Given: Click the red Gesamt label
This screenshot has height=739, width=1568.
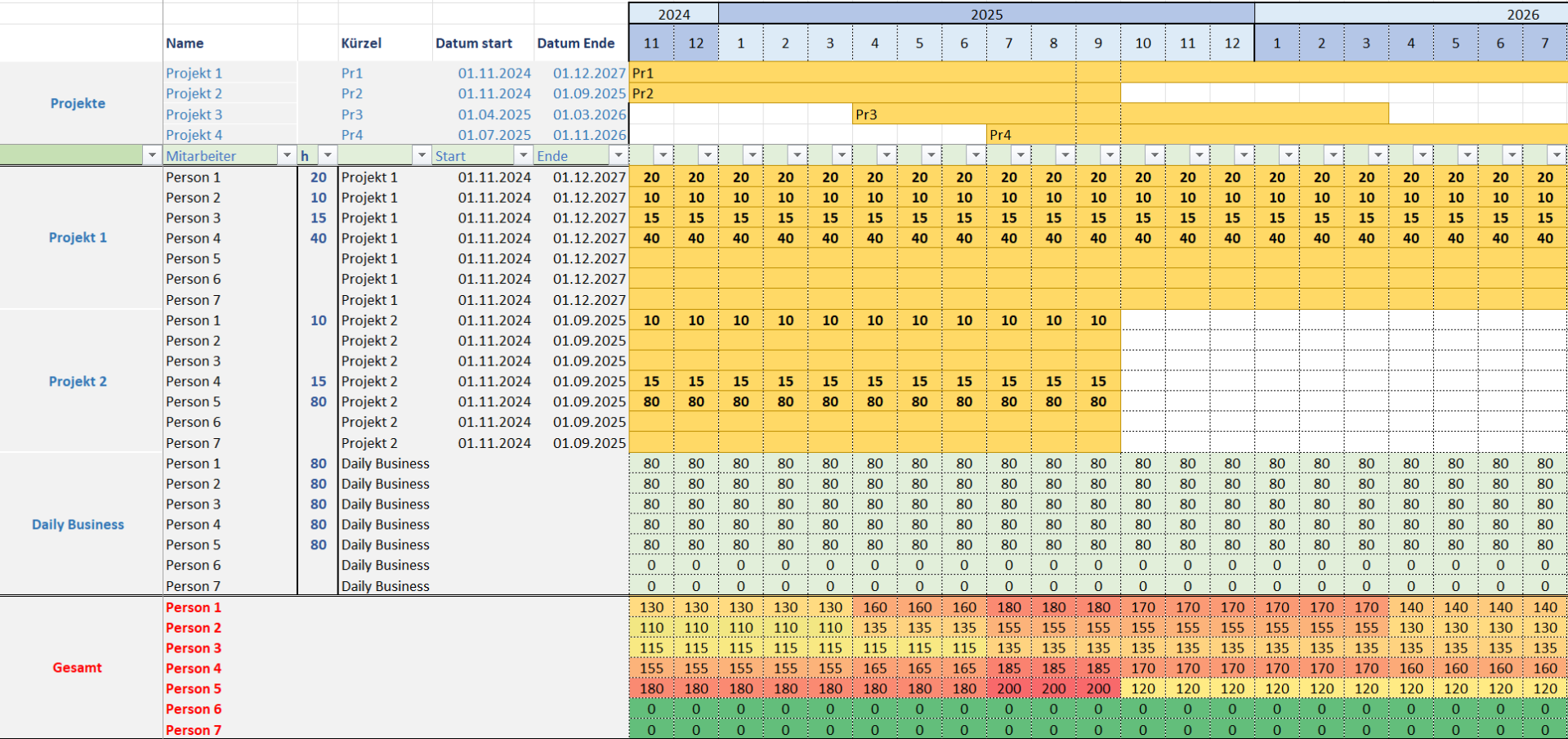Looking at the screenshot, I should pos(78,667).
